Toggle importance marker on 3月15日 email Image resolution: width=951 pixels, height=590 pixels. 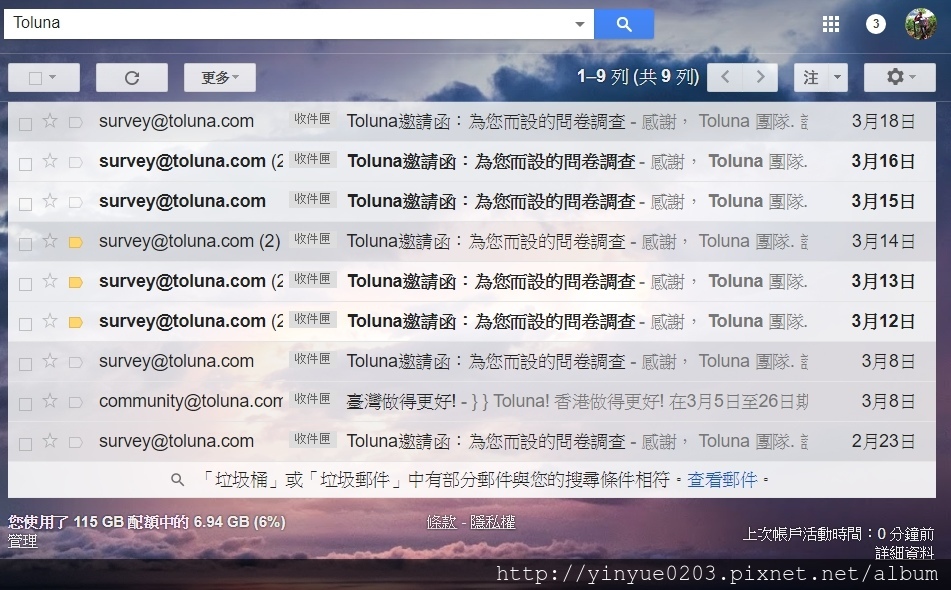click(76, 203)
